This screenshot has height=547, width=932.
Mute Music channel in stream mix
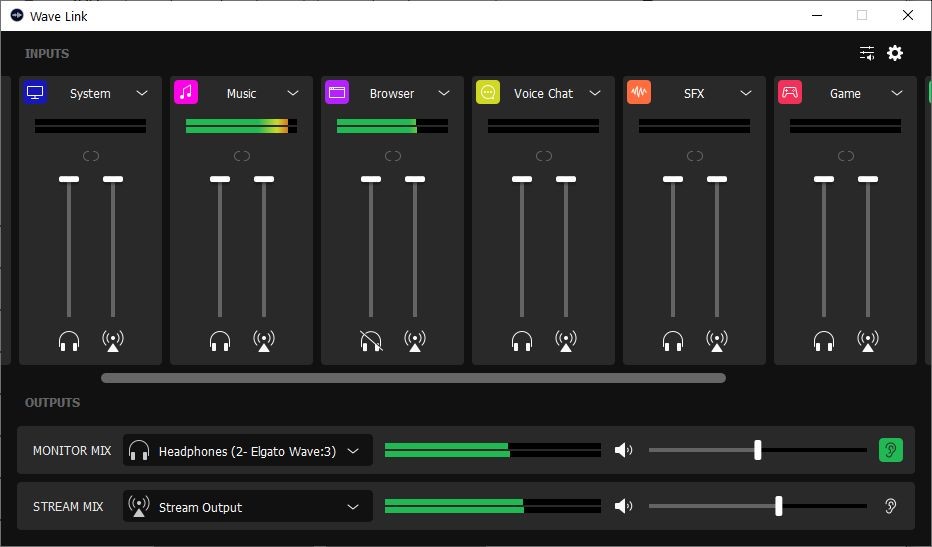[x=264, y=341]
